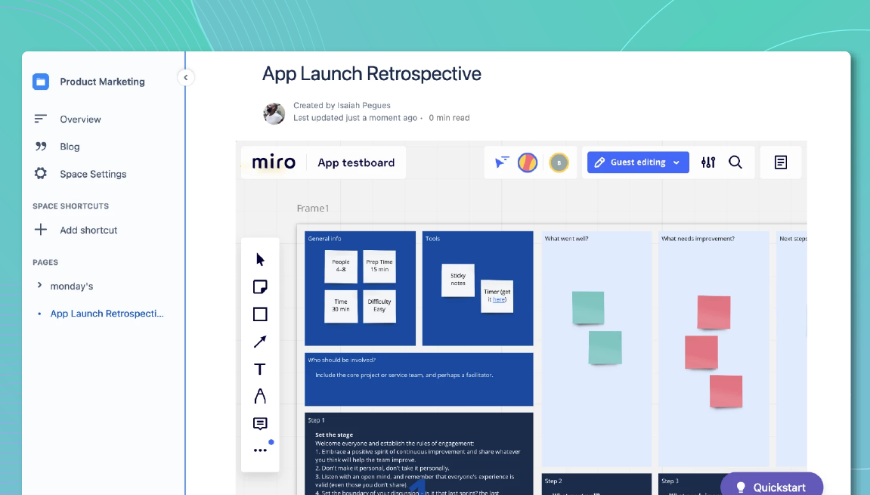This screenshot has width=870, height=495.
Task: Select the cursor pointer tool in Miro toolbar
Action: [260, 260]
